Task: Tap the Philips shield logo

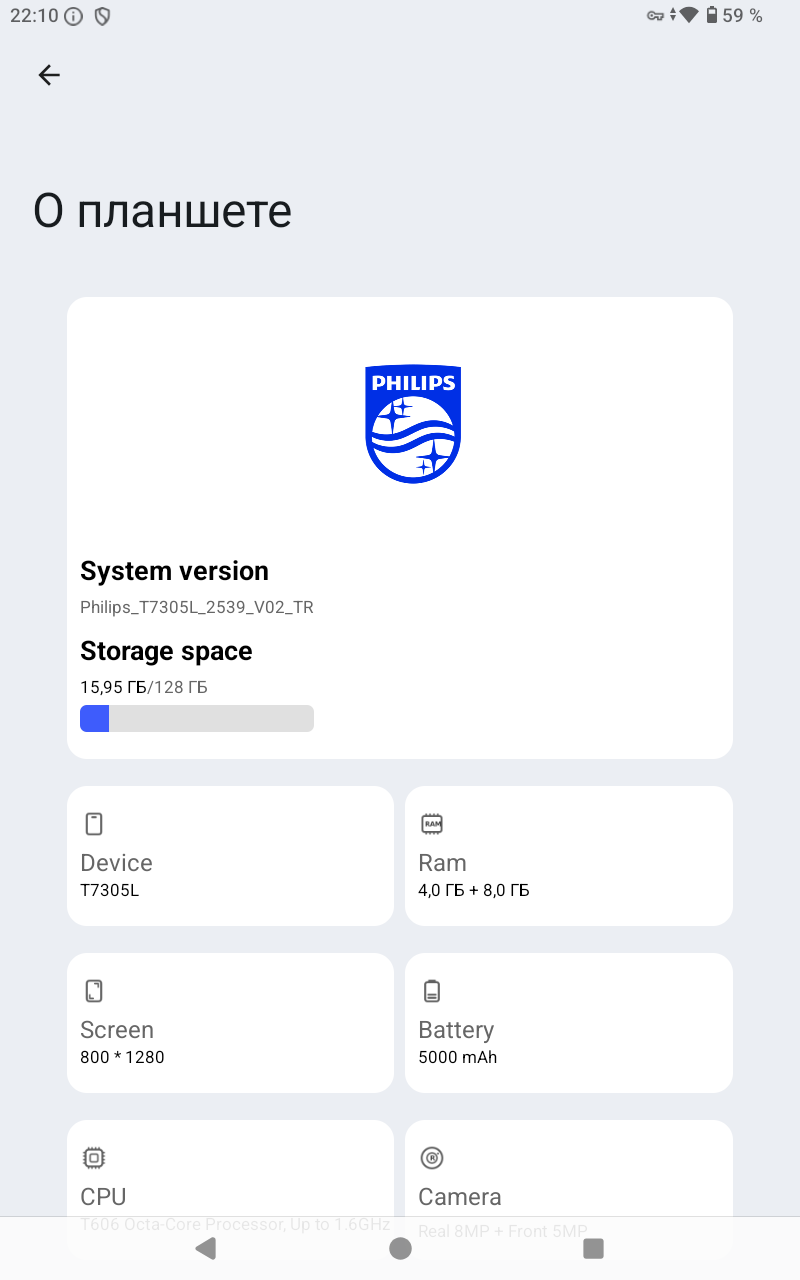Action: click(x=412, y=424)
